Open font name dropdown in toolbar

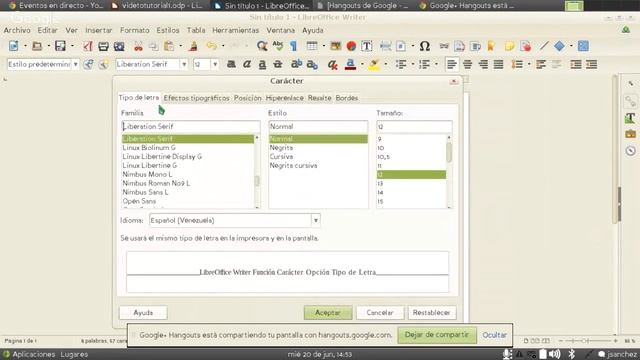pos(184,64)
